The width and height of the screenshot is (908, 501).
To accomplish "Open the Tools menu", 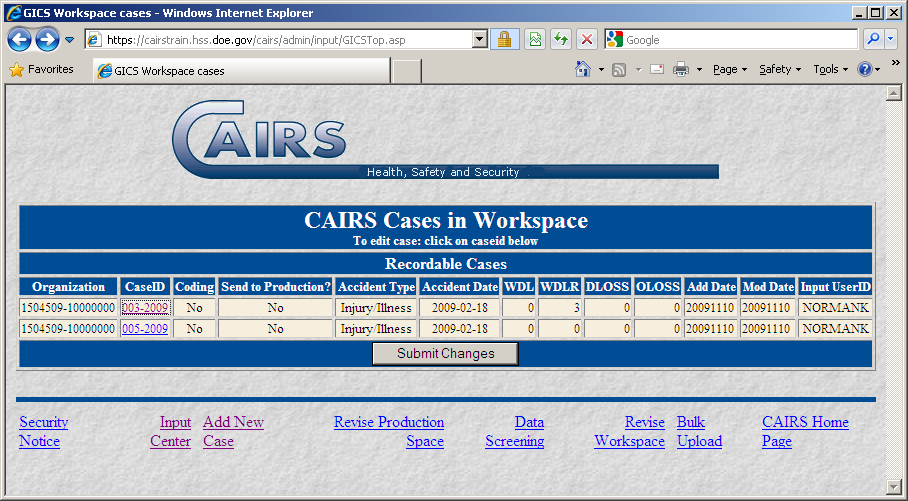I will point(830,70).
